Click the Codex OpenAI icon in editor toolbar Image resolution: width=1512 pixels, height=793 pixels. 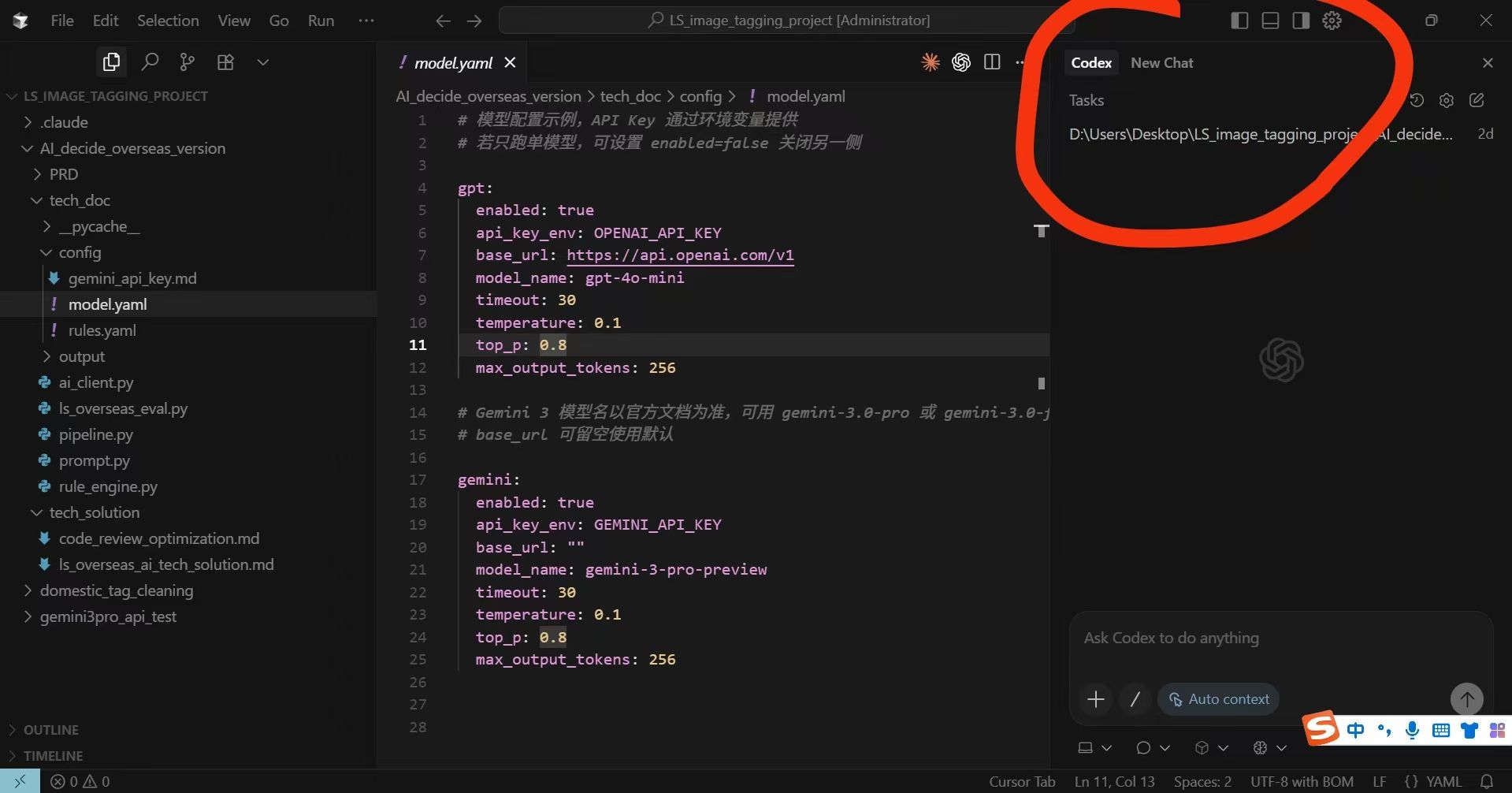961,62
